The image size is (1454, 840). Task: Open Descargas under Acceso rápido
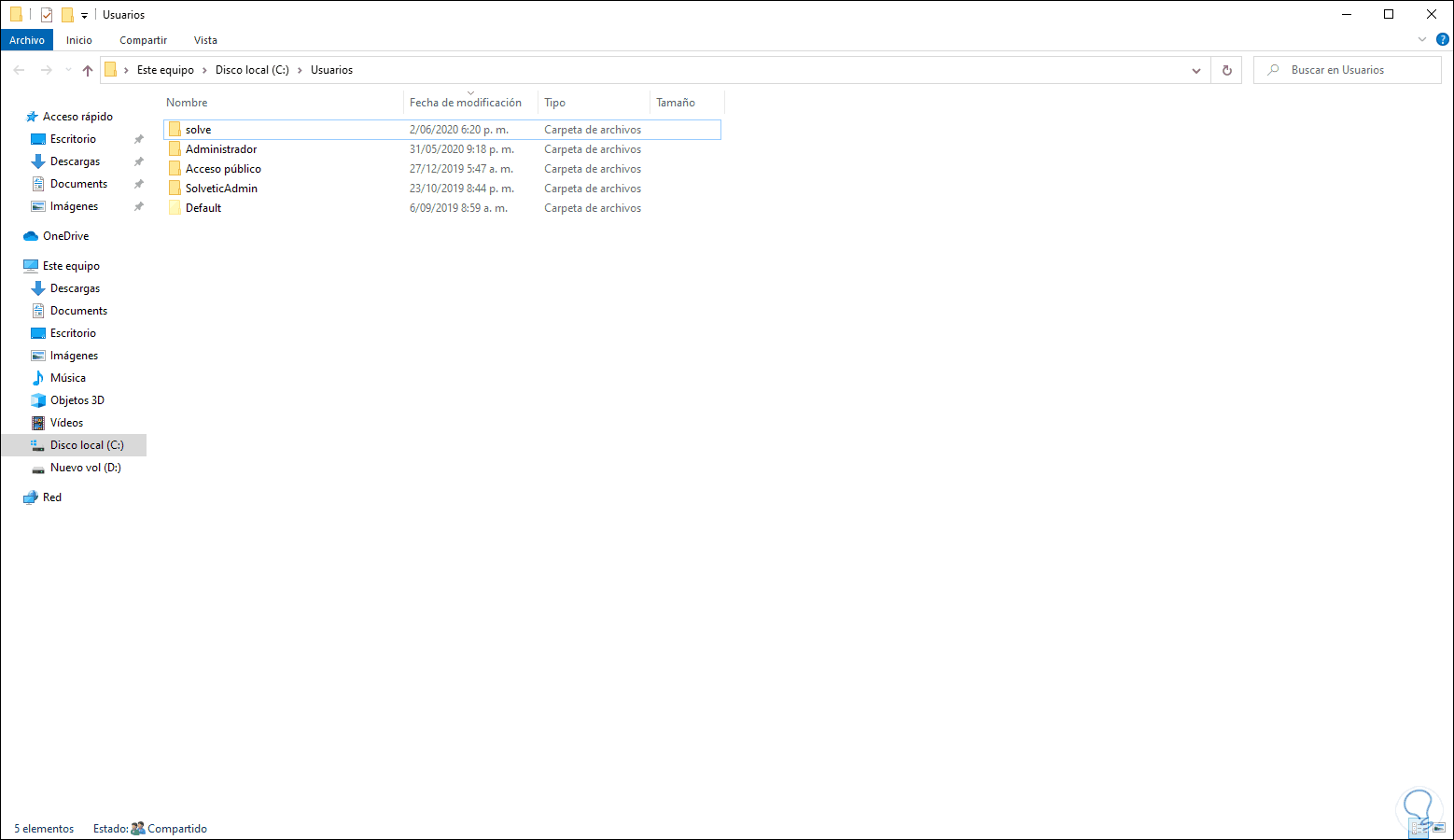(75, 161)
